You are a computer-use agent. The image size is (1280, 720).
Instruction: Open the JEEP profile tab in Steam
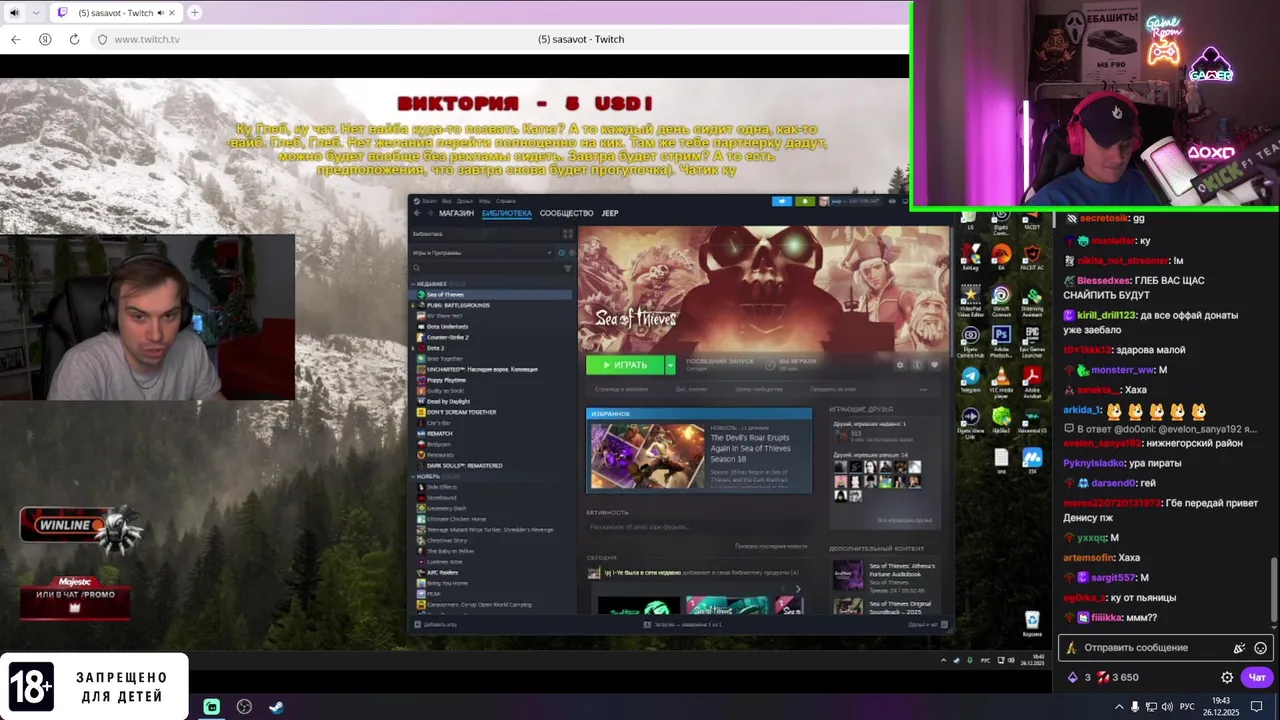[x=610, y=213]
